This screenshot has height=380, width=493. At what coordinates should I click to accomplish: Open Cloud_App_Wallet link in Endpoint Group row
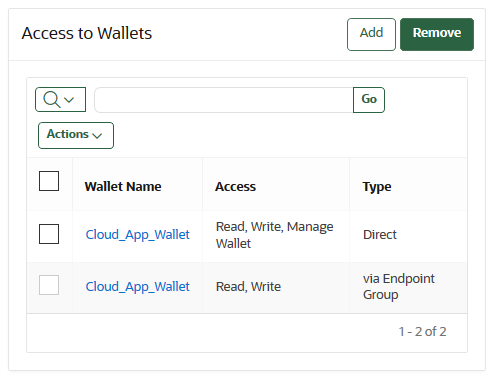pyautogui.click(x=137, y=287)
